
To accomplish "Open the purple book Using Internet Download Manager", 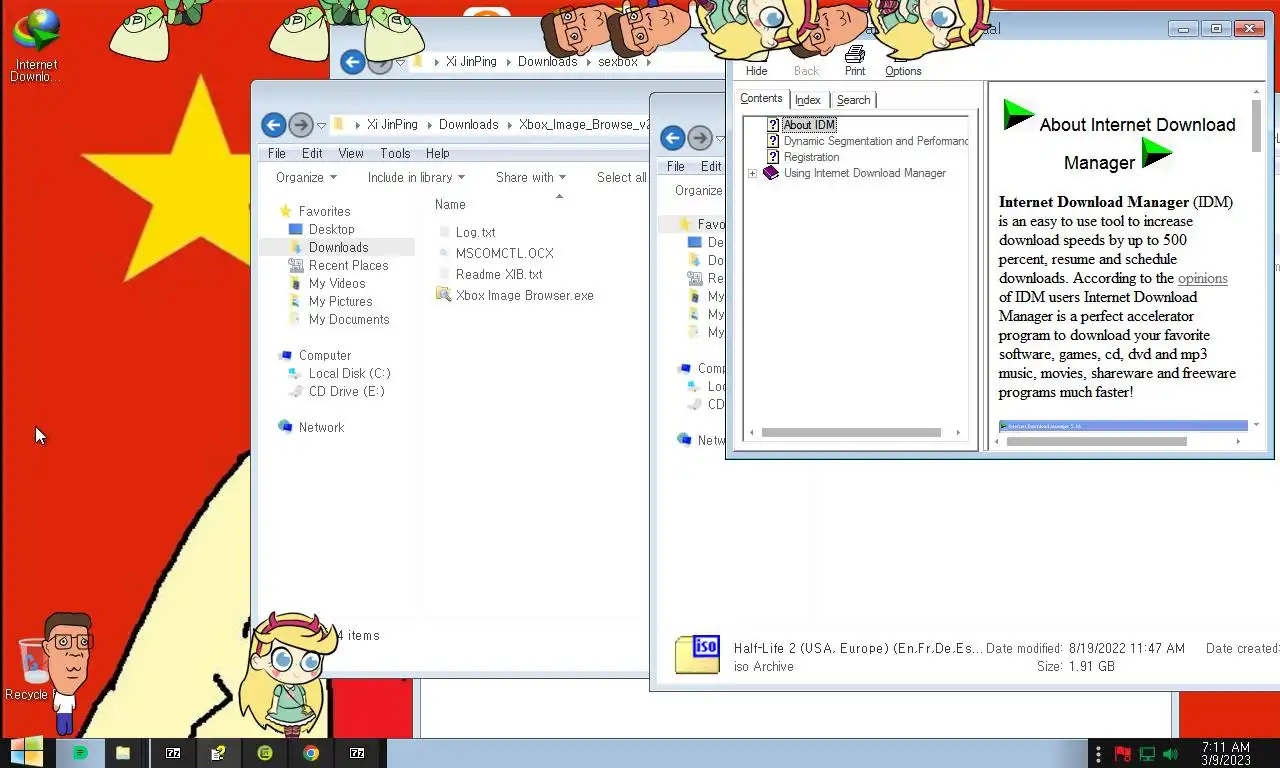I will click(x=770, y=173).
